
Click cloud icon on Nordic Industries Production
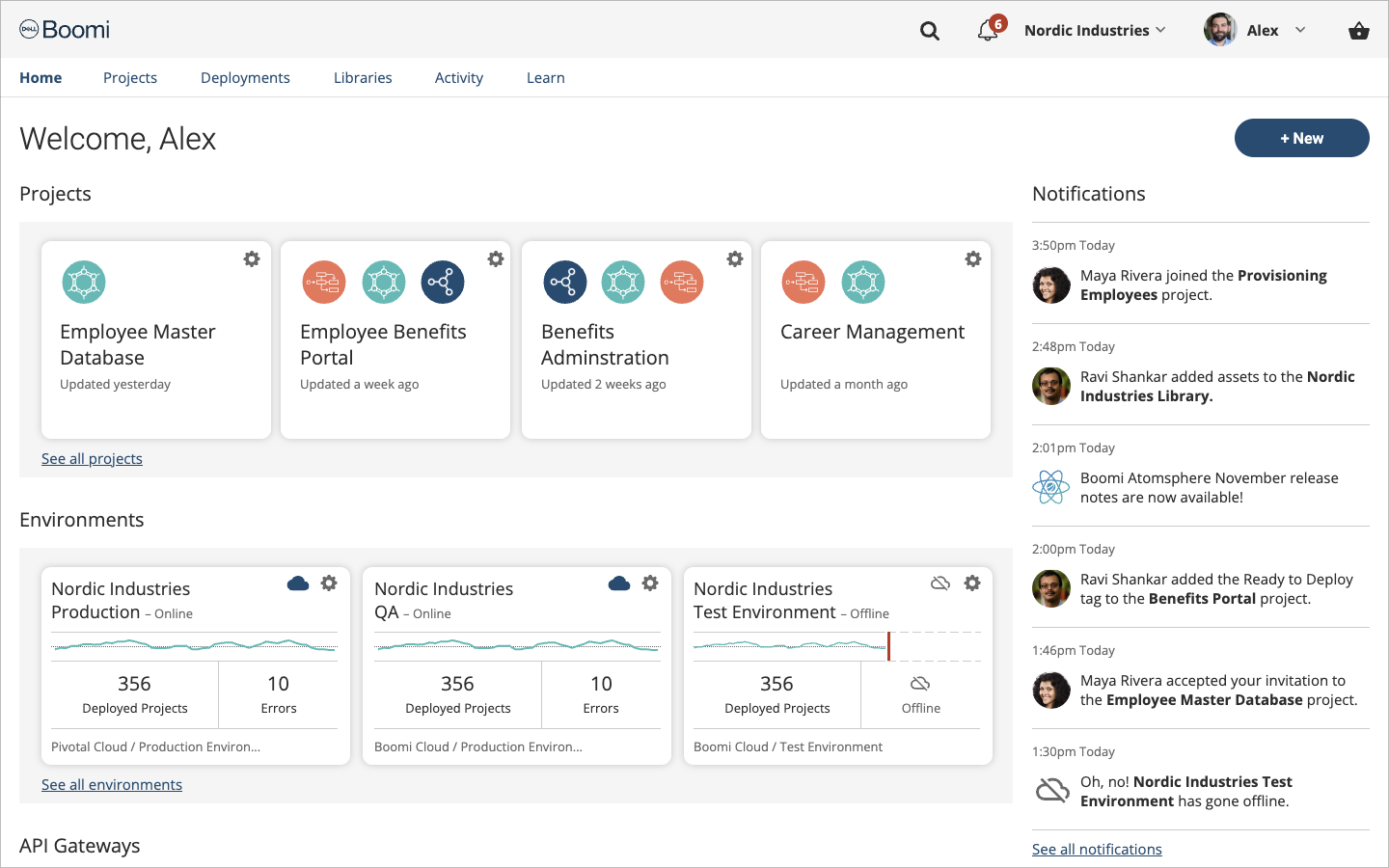tap(298, 583)
